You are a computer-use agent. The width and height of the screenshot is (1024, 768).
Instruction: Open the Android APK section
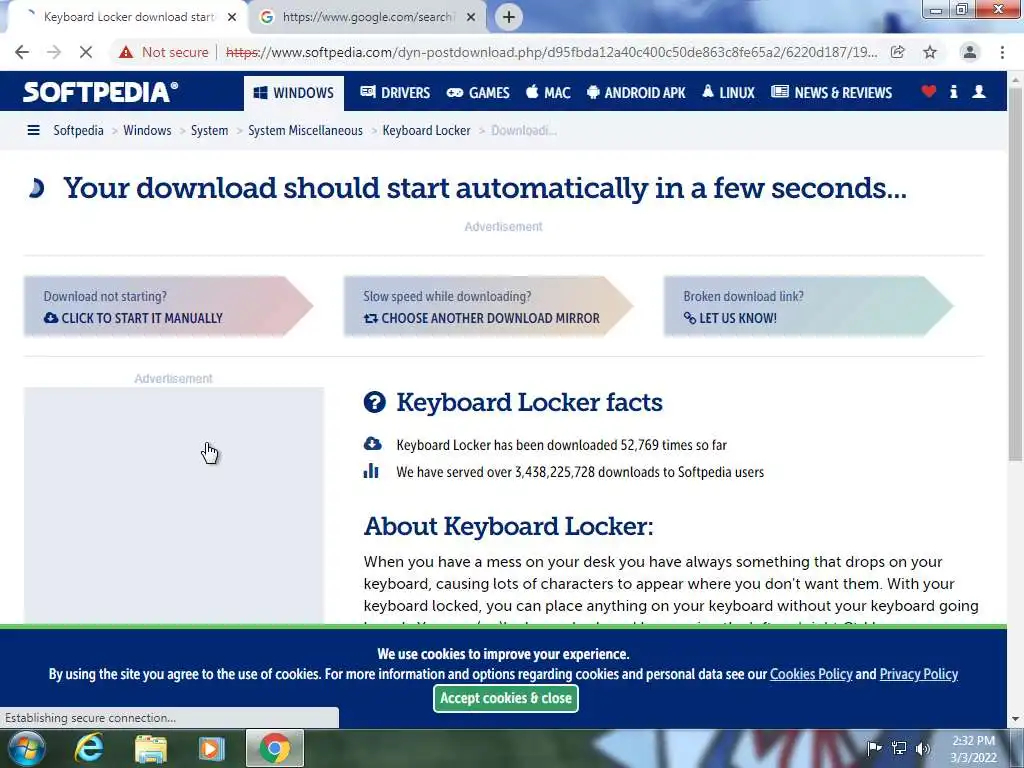click(x=636, y=93)
